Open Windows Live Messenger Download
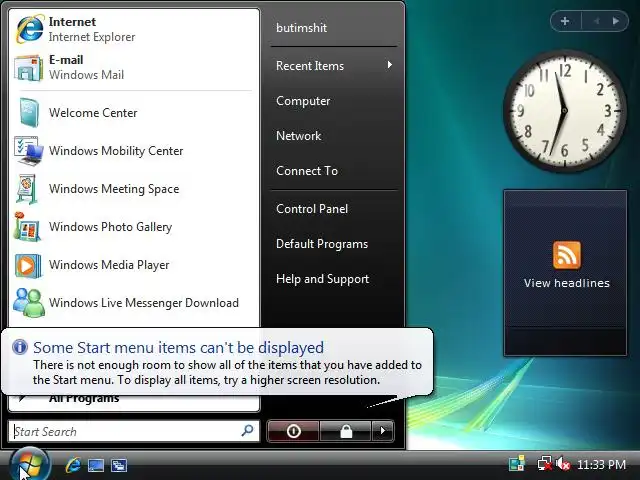The image size is (640, 480). click(x=134, y=302)
